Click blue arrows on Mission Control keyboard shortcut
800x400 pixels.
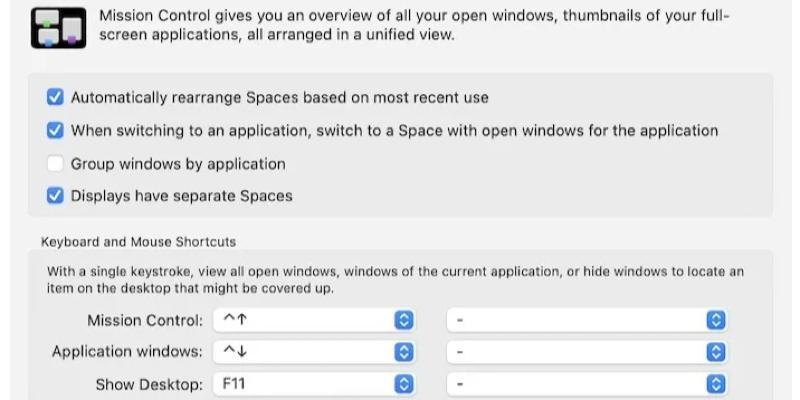[404, 320]
